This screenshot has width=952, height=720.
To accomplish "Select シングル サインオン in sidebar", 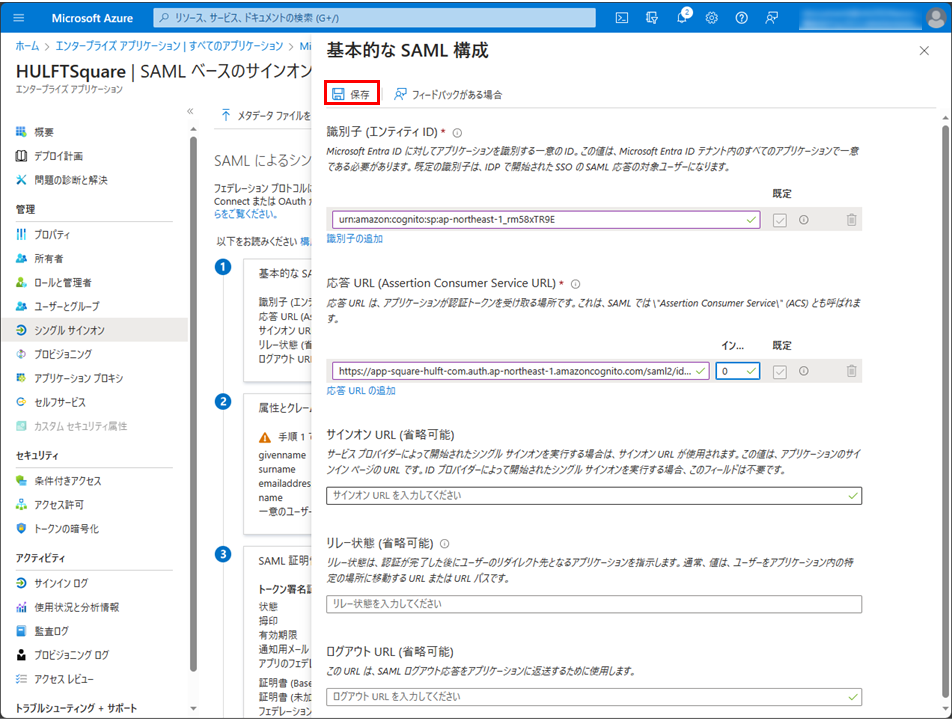I will 69,330.
